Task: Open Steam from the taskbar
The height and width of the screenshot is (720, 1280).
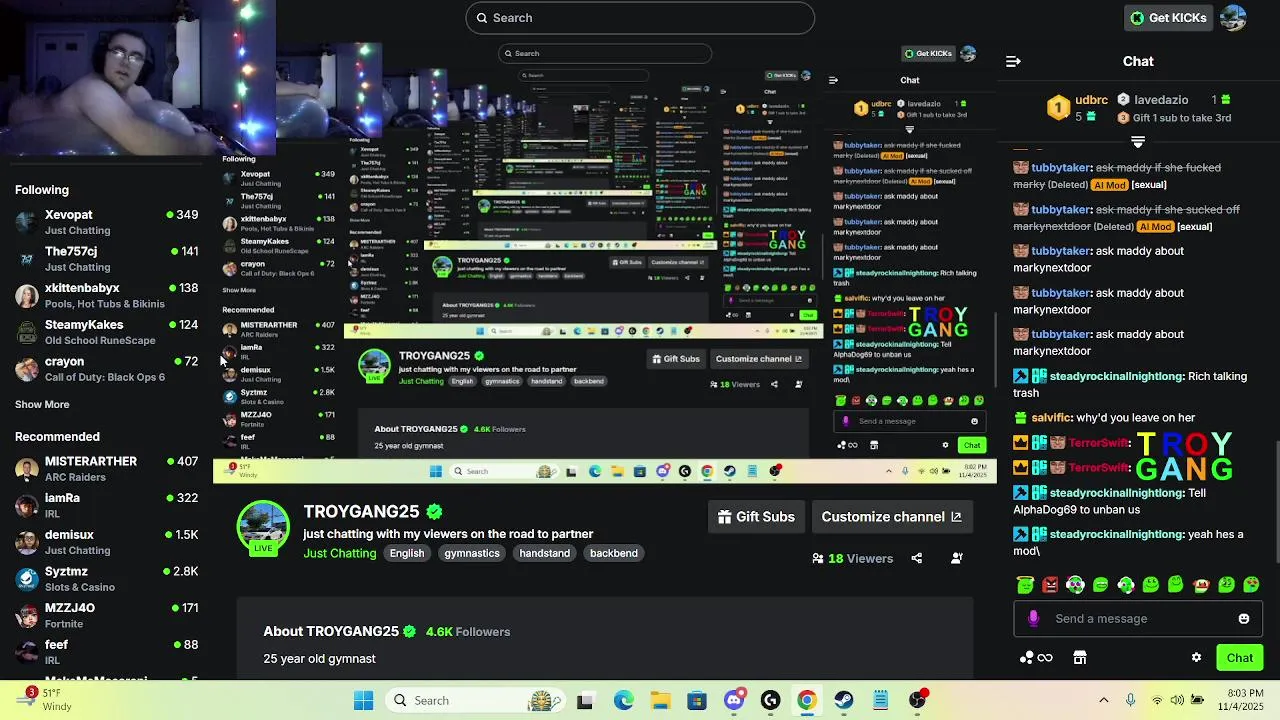Action: (x=844, y=700)
